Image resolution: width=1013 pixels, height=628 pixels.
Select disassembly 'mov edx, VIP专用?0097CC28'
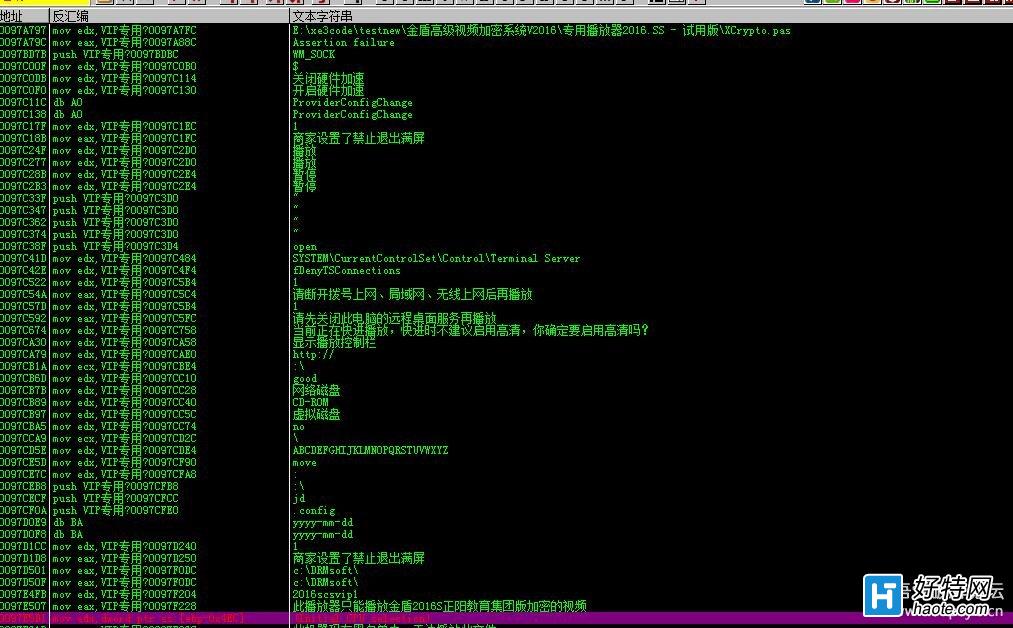pos(124,390)
